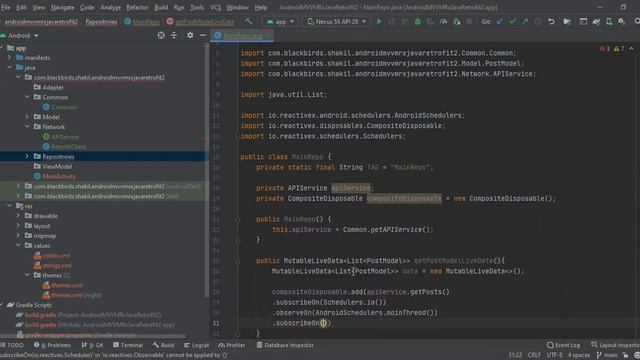Viewport: 640px width, 360px height.
Task: Open the Build menu
Action: [161, 7]
